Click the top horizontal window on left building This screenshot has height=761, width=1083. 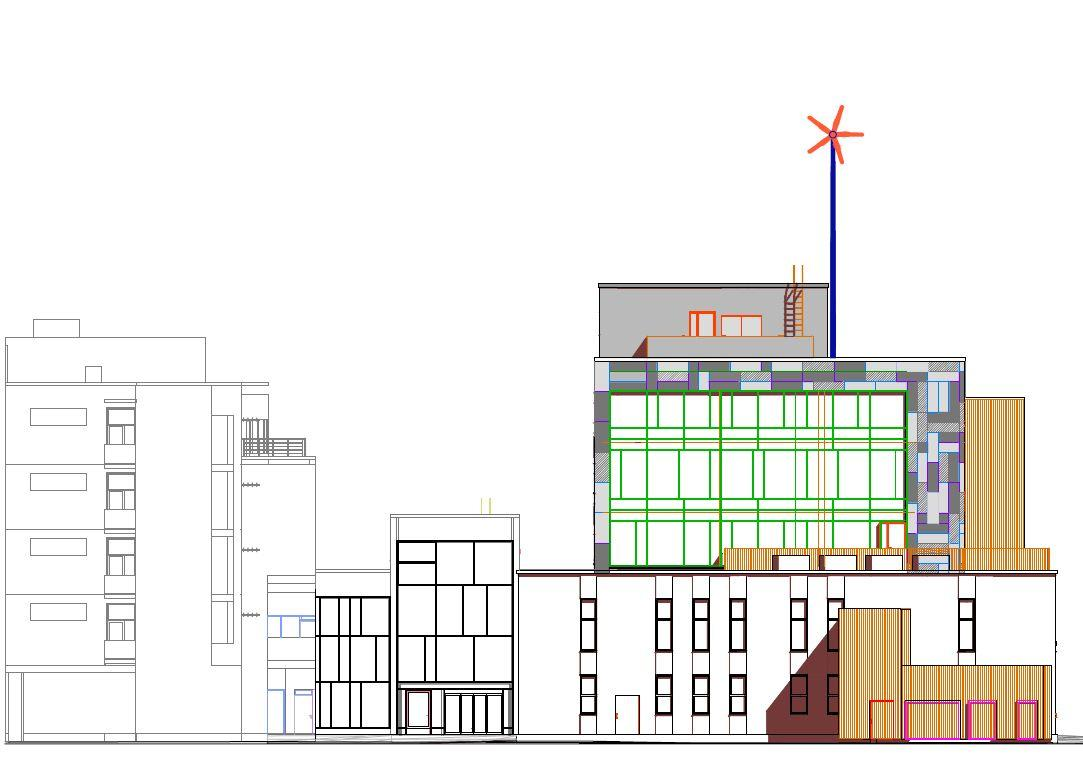click(59, 417)
